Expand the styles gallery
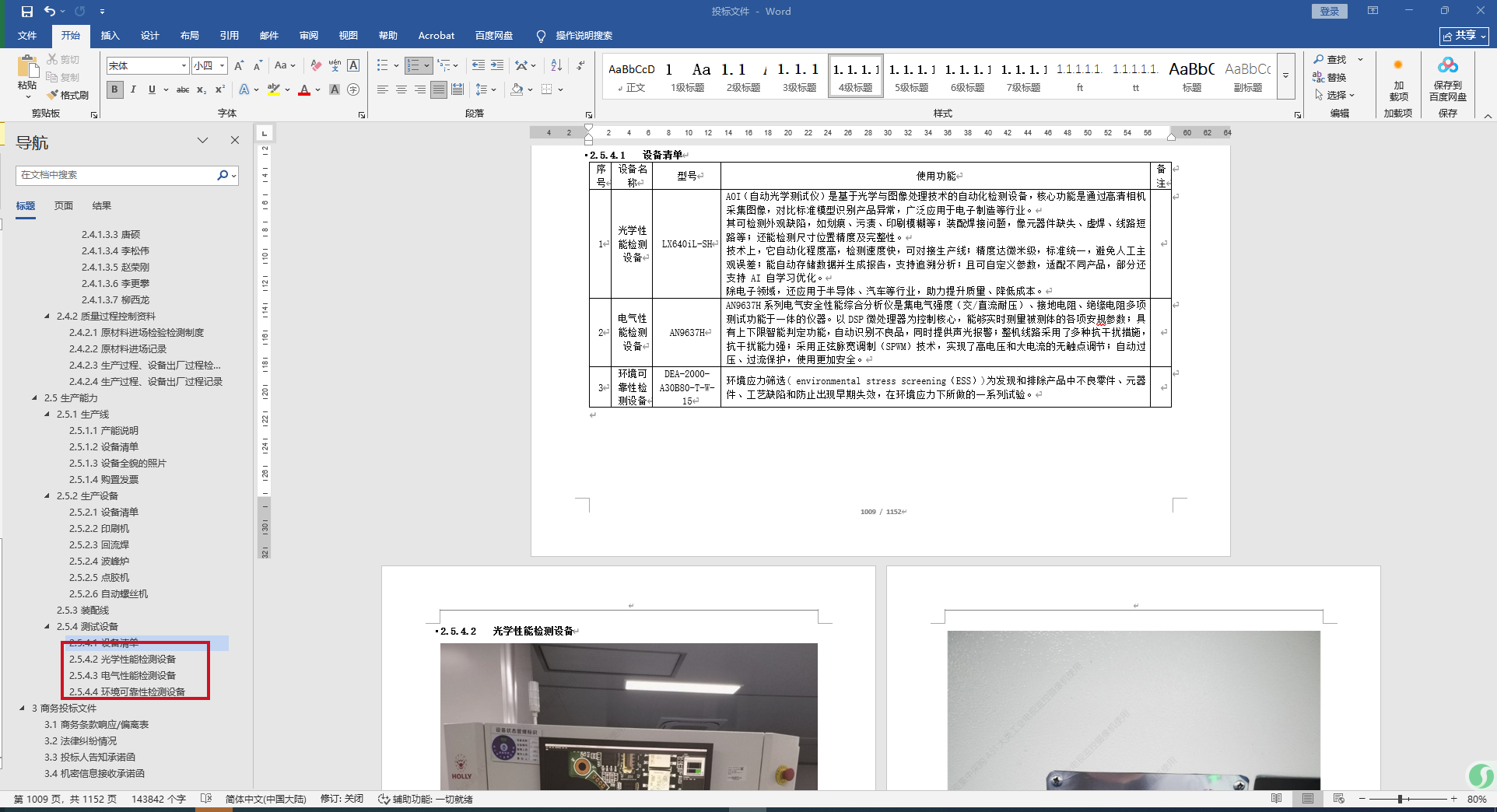 1285,75
